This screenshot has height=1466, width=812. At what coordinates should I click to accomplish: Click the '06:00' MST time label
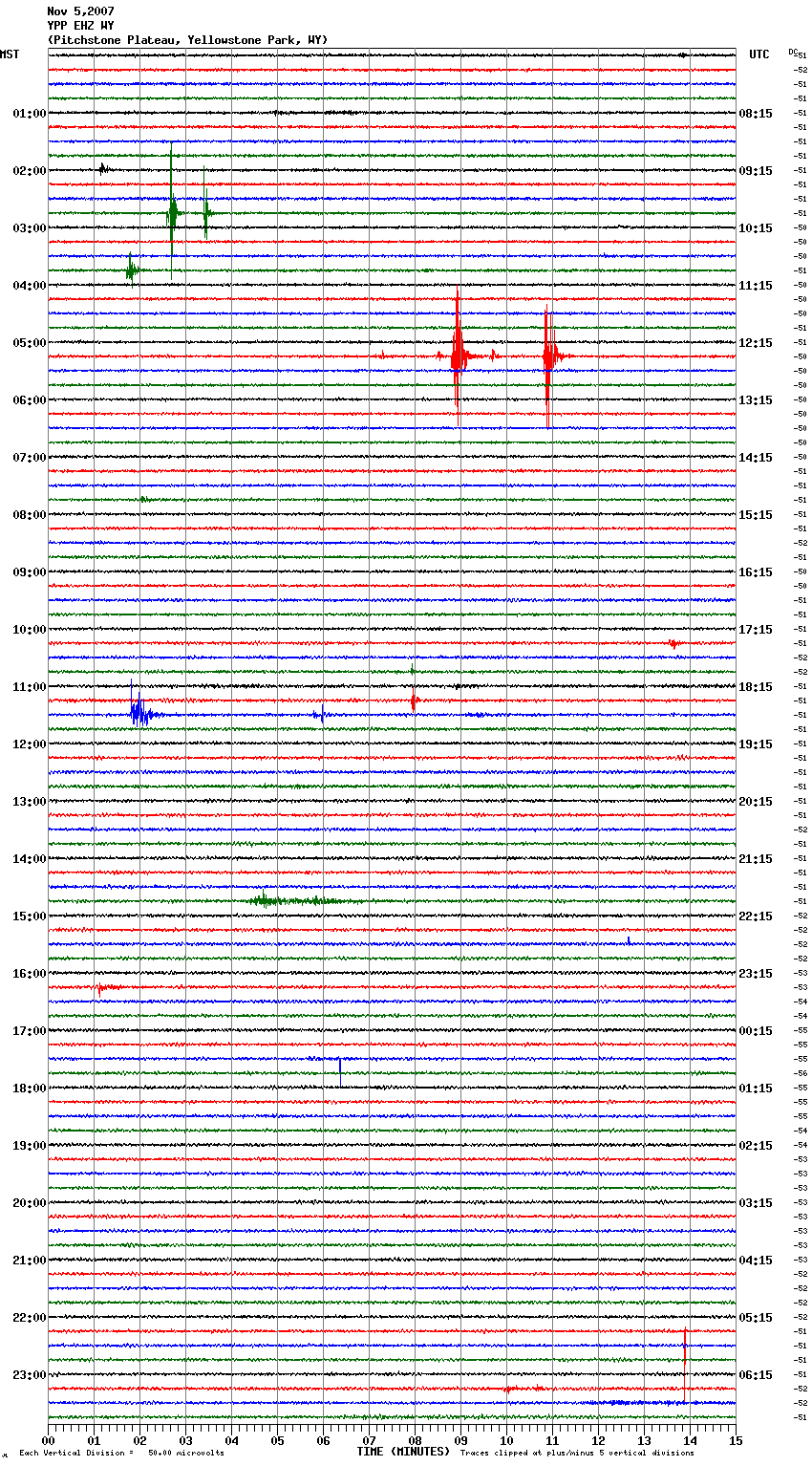tap(30, 400)
